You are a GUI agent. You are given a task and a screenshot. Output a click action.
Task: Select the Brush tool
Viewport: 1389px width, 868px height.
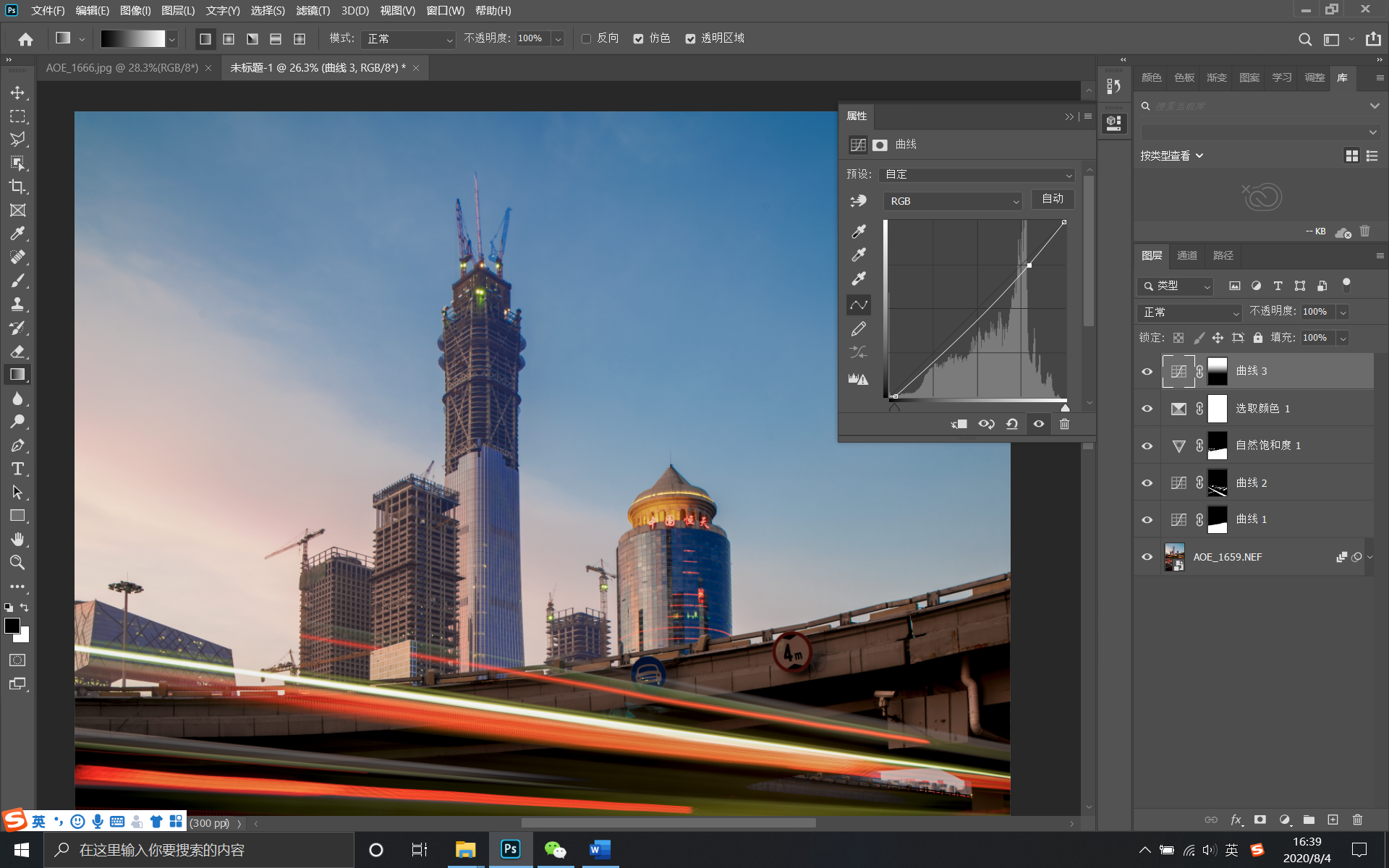[17, 281]
